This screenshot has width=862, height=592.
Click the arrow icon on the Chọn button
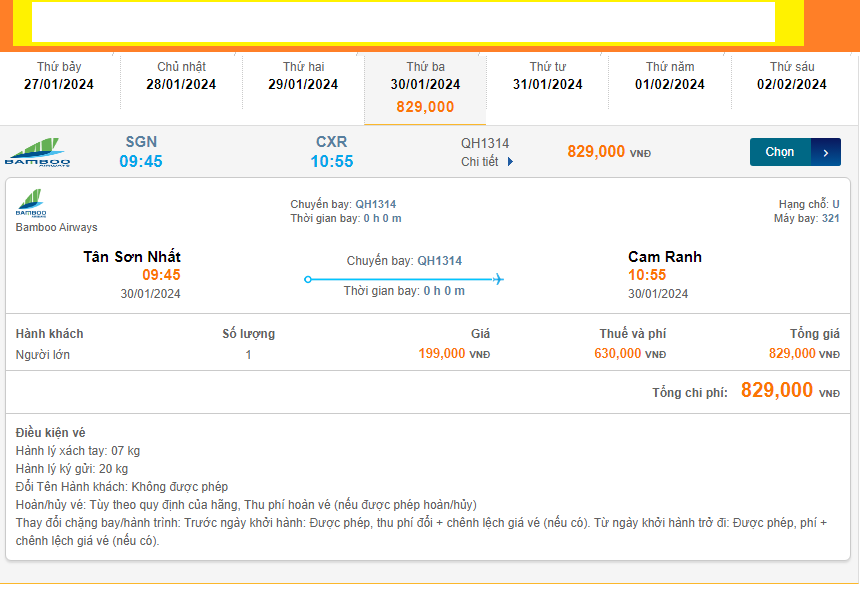[826, 152]
